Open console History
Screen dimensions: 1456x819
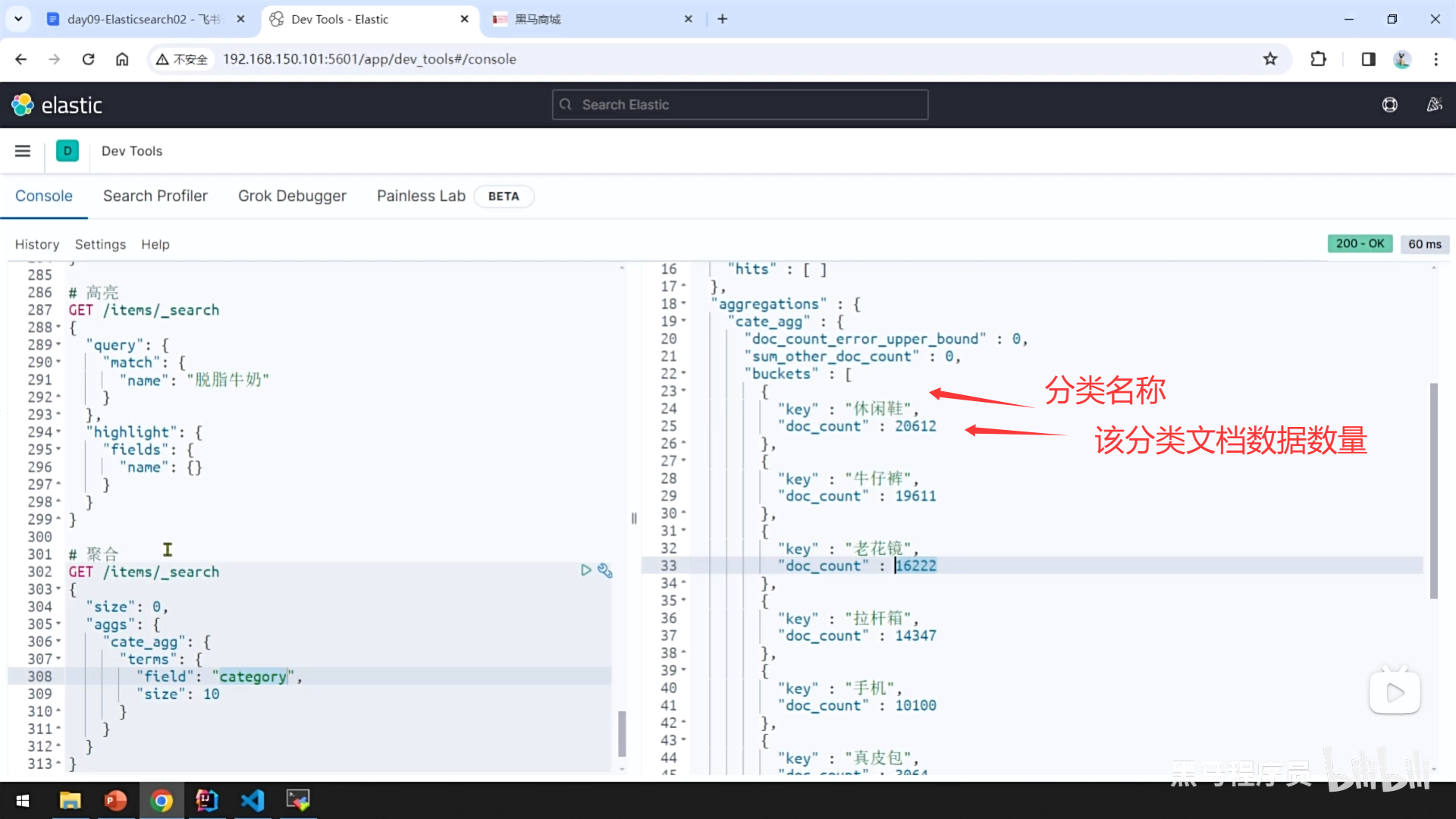36,244
